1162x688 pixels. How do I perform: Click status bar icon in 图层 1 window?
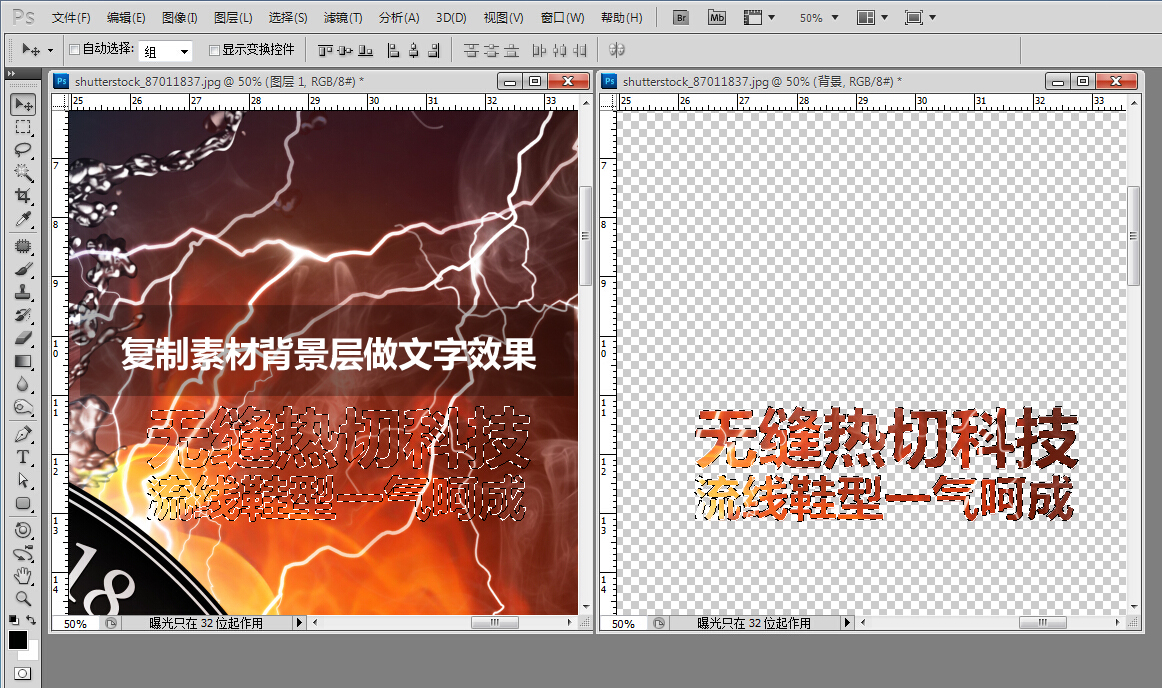[x=110, y=624]
